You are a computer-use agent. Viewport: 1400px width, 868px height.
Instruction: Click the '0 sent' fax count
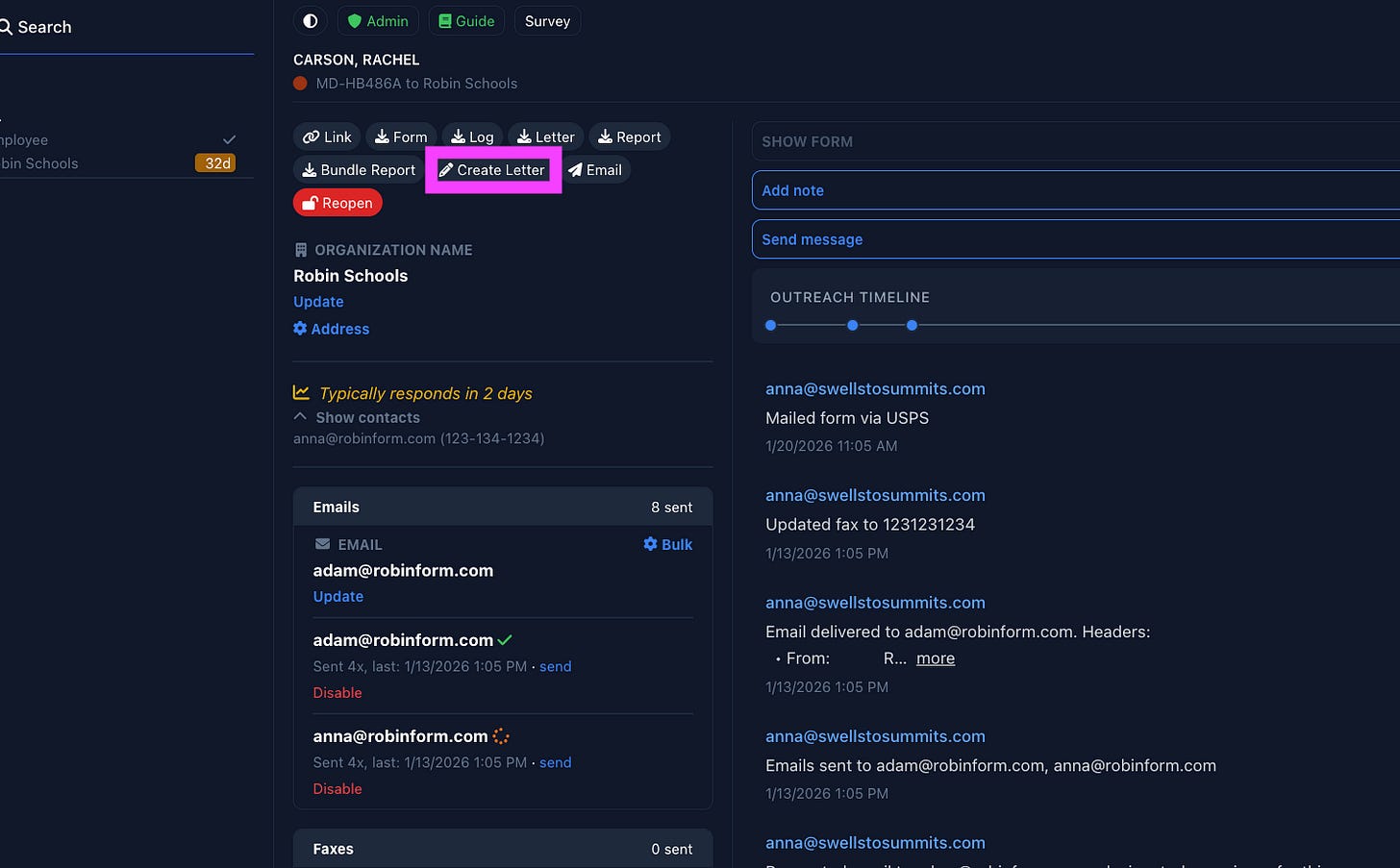coord(671,850)
